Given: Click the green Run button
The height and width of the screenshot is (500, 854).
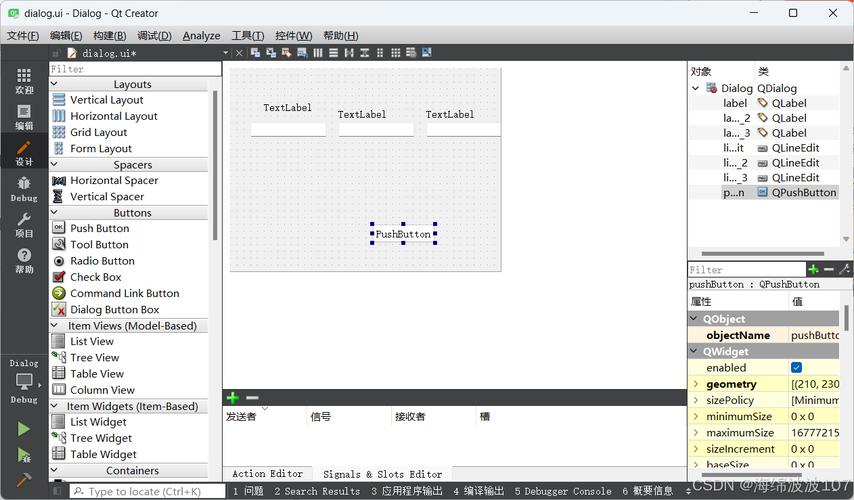Looking at the screenshot, I should (23, 429).
